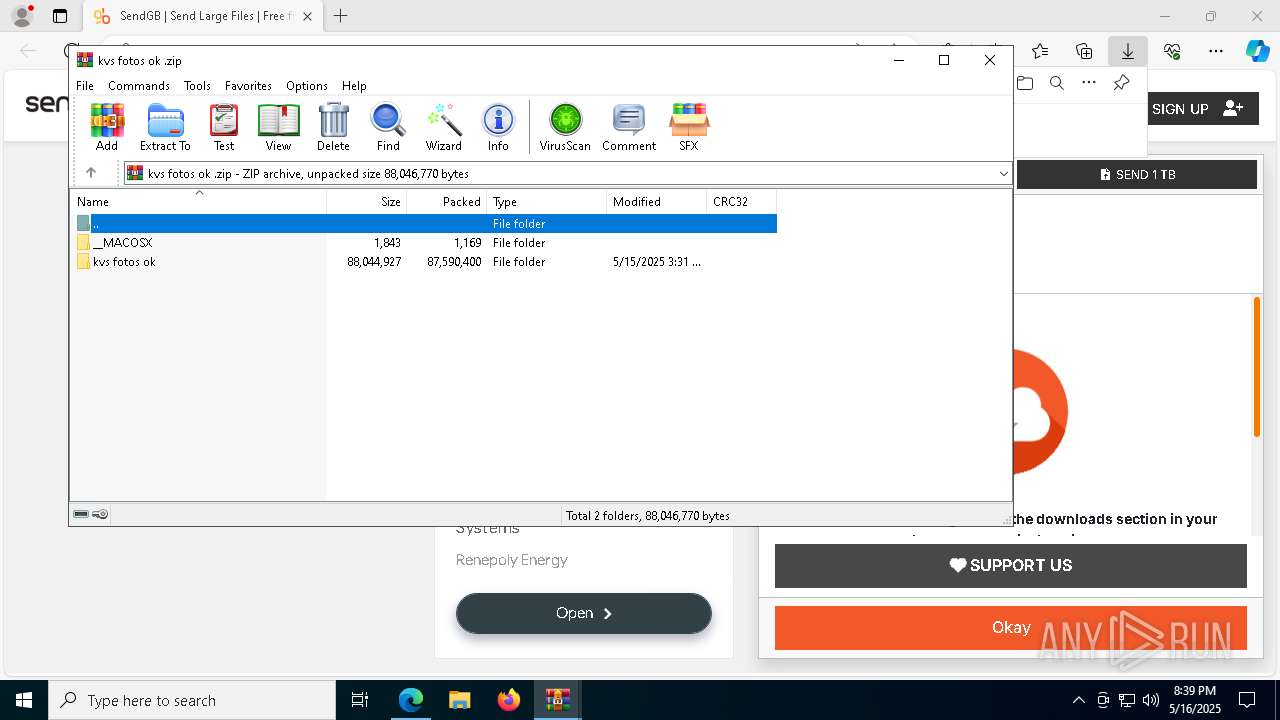This screenshot has height=720, width=1280.
Task: Open Edge collections icon
Action: tap(1084, 51)
